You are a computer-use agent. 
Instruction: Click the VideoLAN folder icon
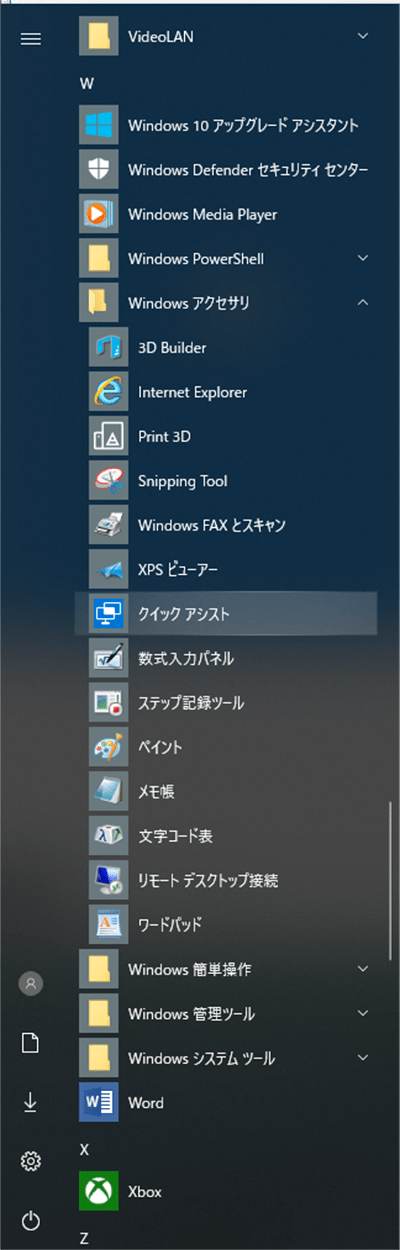pyautogui.click(x=98, y=37)
